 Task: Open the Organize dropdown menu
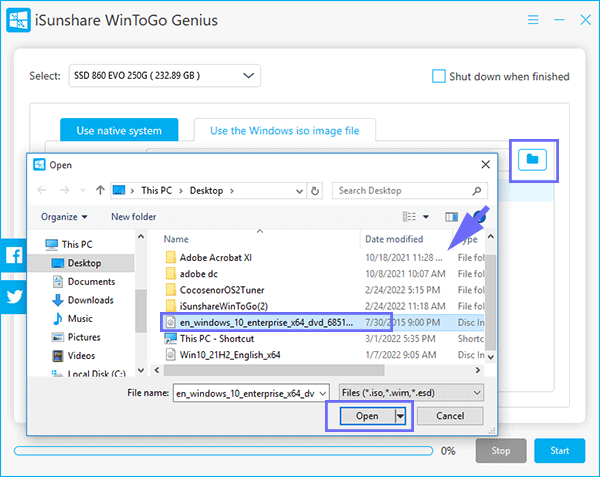click(x=64, y=217)
